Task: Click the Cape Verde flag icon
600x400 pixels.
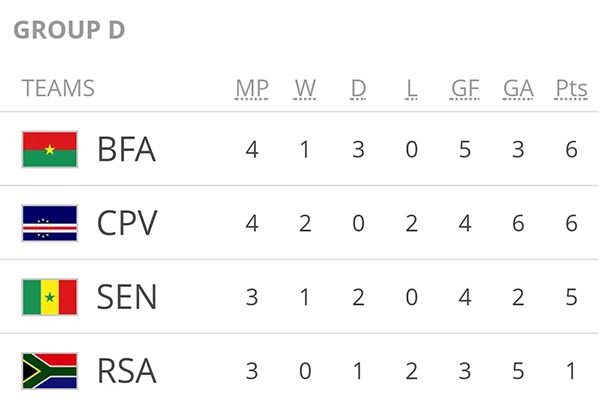Action: (49, 223)
